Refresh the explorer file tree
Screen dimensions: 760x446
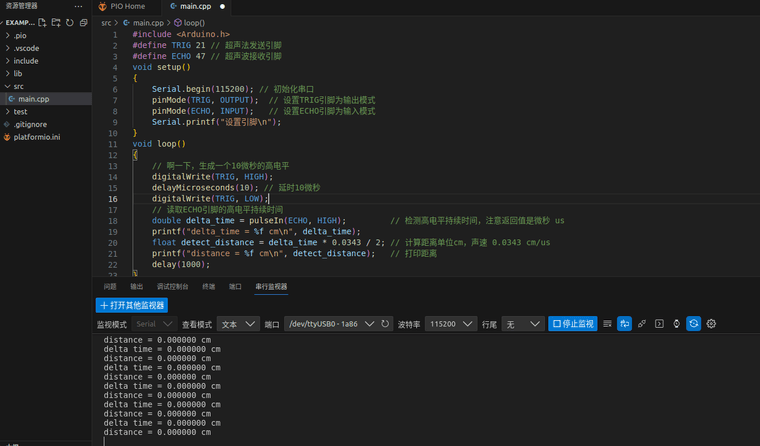pyautogui.click(x=70, y=22)
